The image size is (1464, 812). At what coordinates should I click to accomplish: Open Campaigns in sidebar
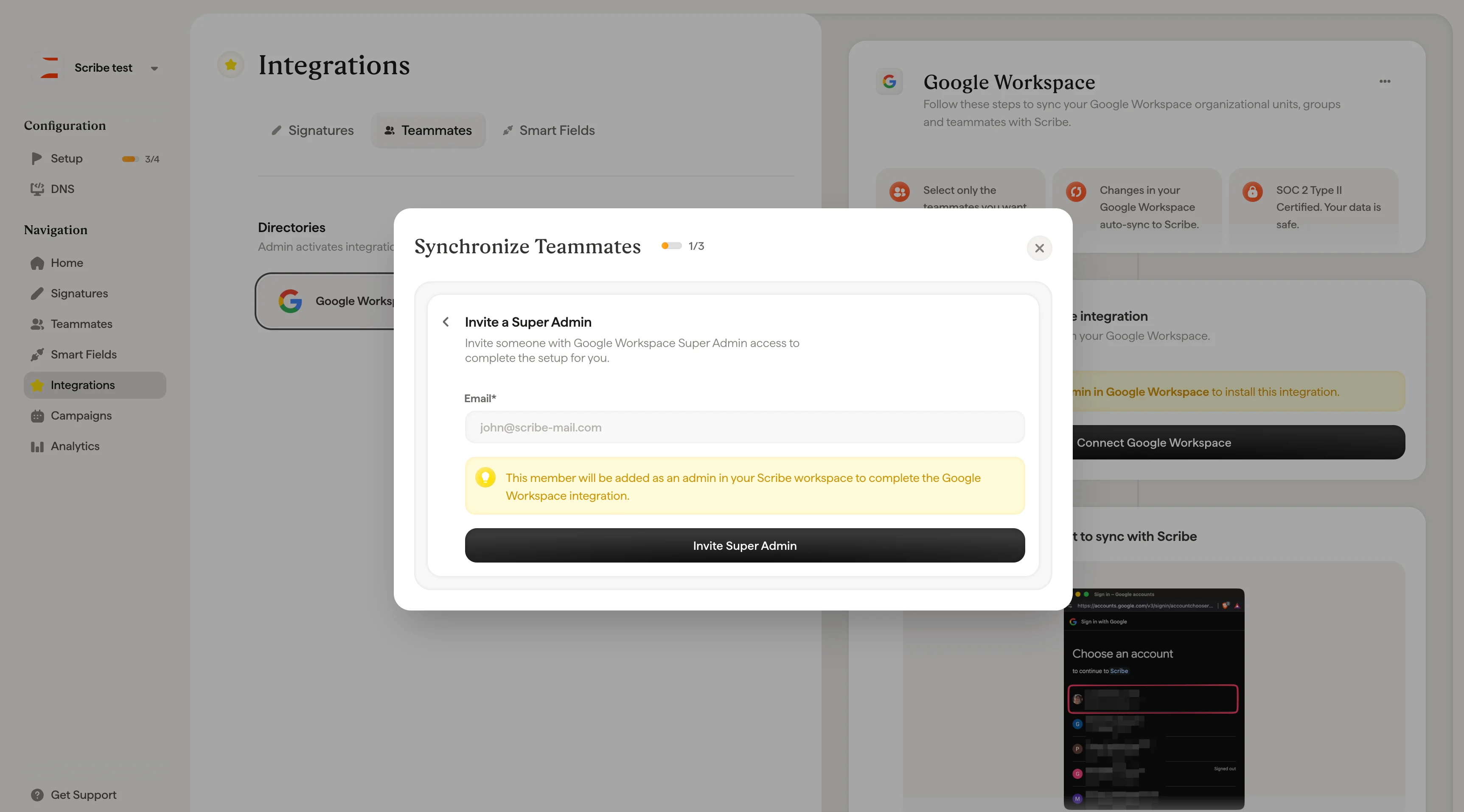coord(95,416)
